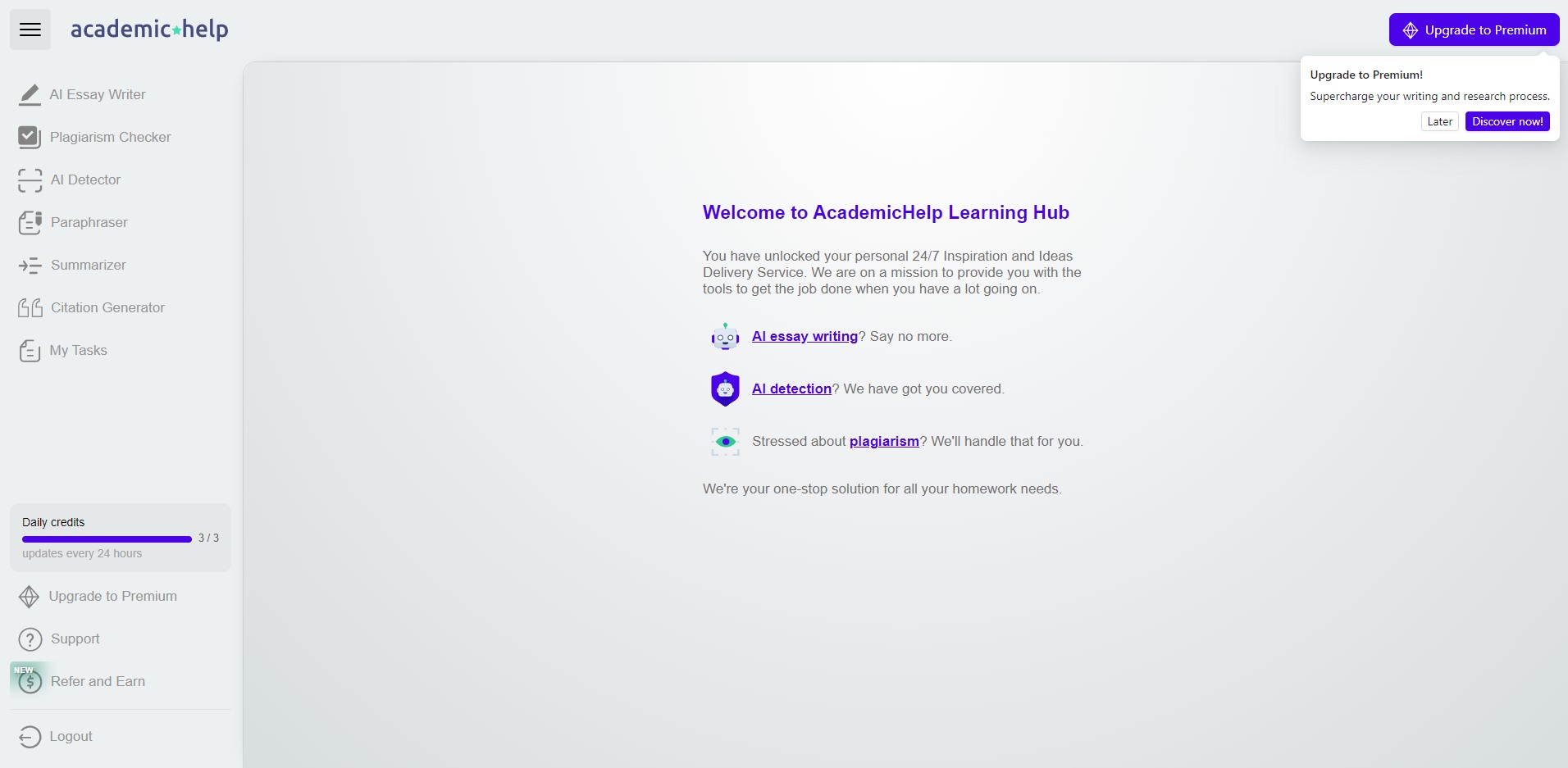Click the robot icon beside AI essay writing
The image size is (1568, 768).
click(725, 337)
